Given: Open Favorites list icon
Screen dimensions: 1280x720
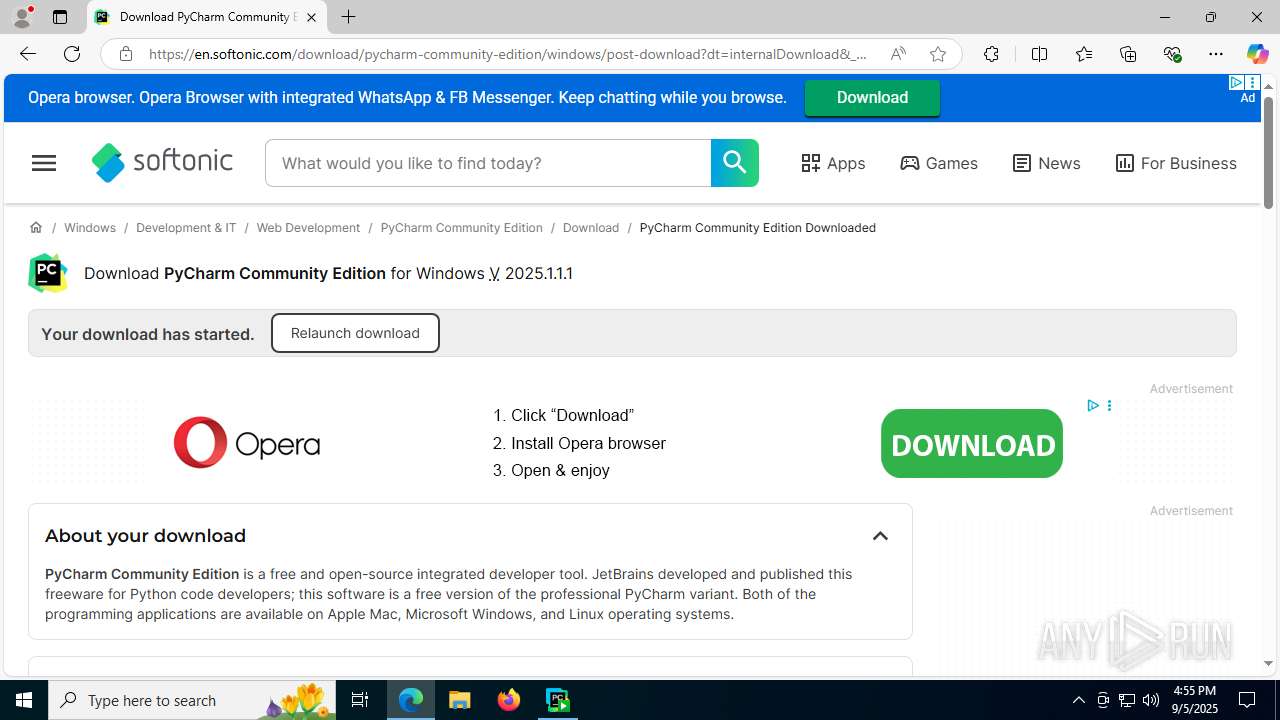Looking at the screenshot, I should tap(1084, 54).
